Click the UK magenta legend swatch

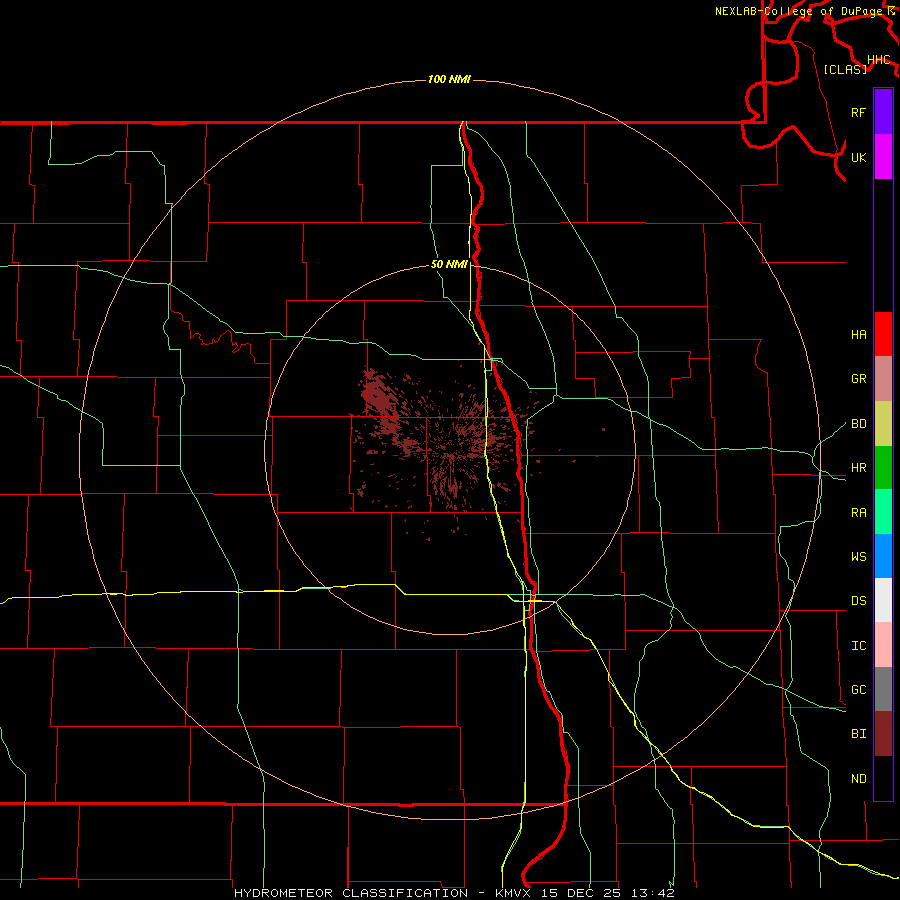[x=883, y=157]
